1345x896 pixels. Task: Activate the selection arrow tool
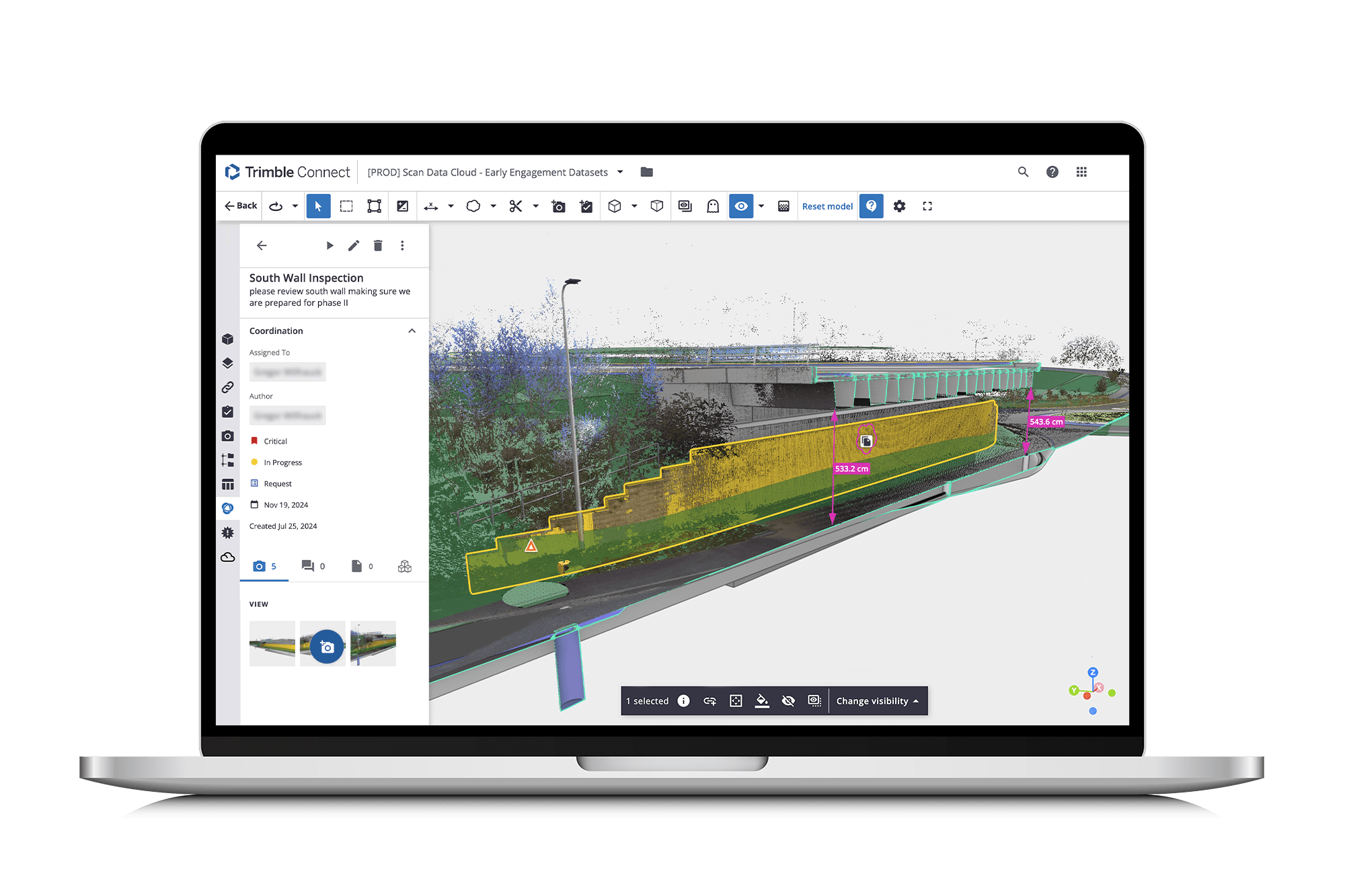(x=318, y=206)
